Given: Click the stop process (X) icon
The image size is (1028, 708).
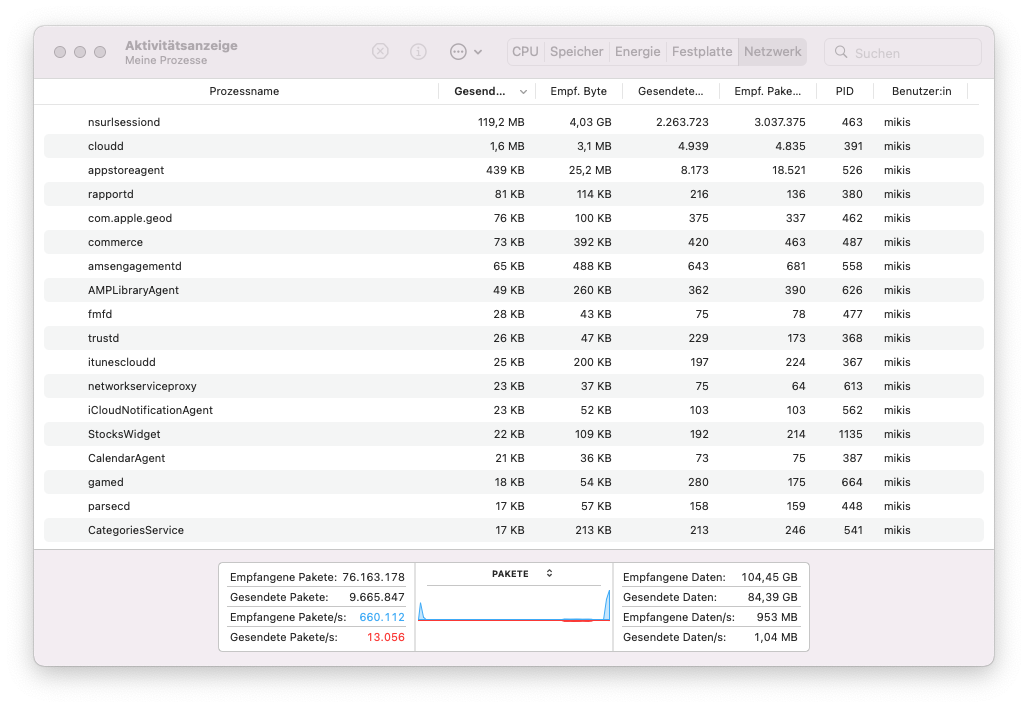Looking at the screenshot, I should point(380,51).
